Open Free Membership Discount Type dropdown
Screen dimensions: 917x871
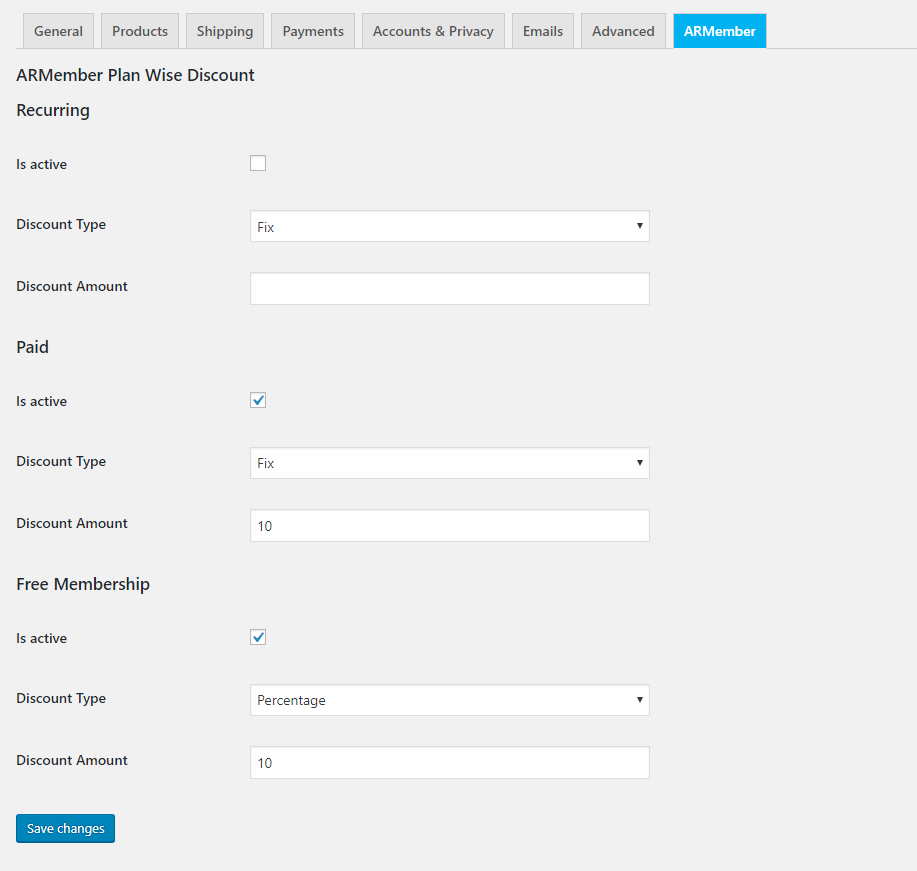(x=450, y=700)
